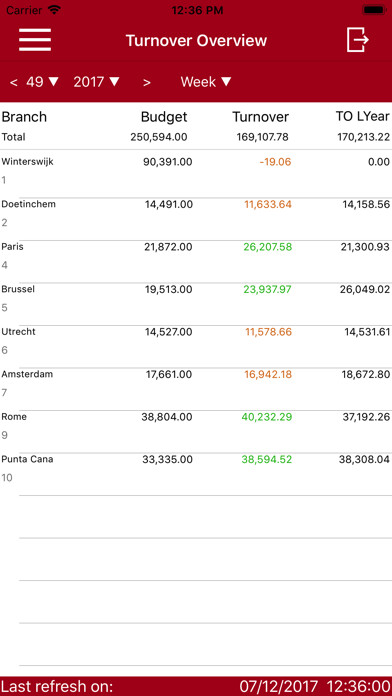Tap the Budget column header
Image resolution: width=392 pixels, height=696 pixels.
click(164, 117)
